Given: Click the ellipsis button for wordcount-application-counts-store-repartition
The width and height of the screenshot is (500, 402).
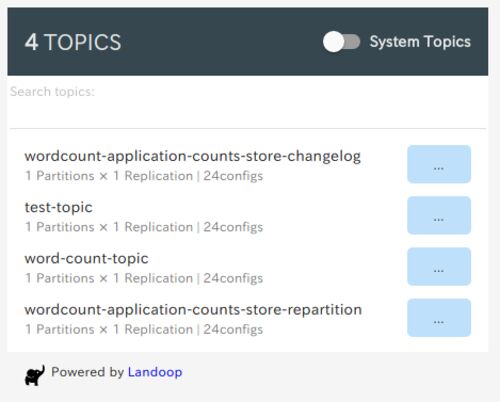Looking at the screenshot, I should [x=439, y=318].
